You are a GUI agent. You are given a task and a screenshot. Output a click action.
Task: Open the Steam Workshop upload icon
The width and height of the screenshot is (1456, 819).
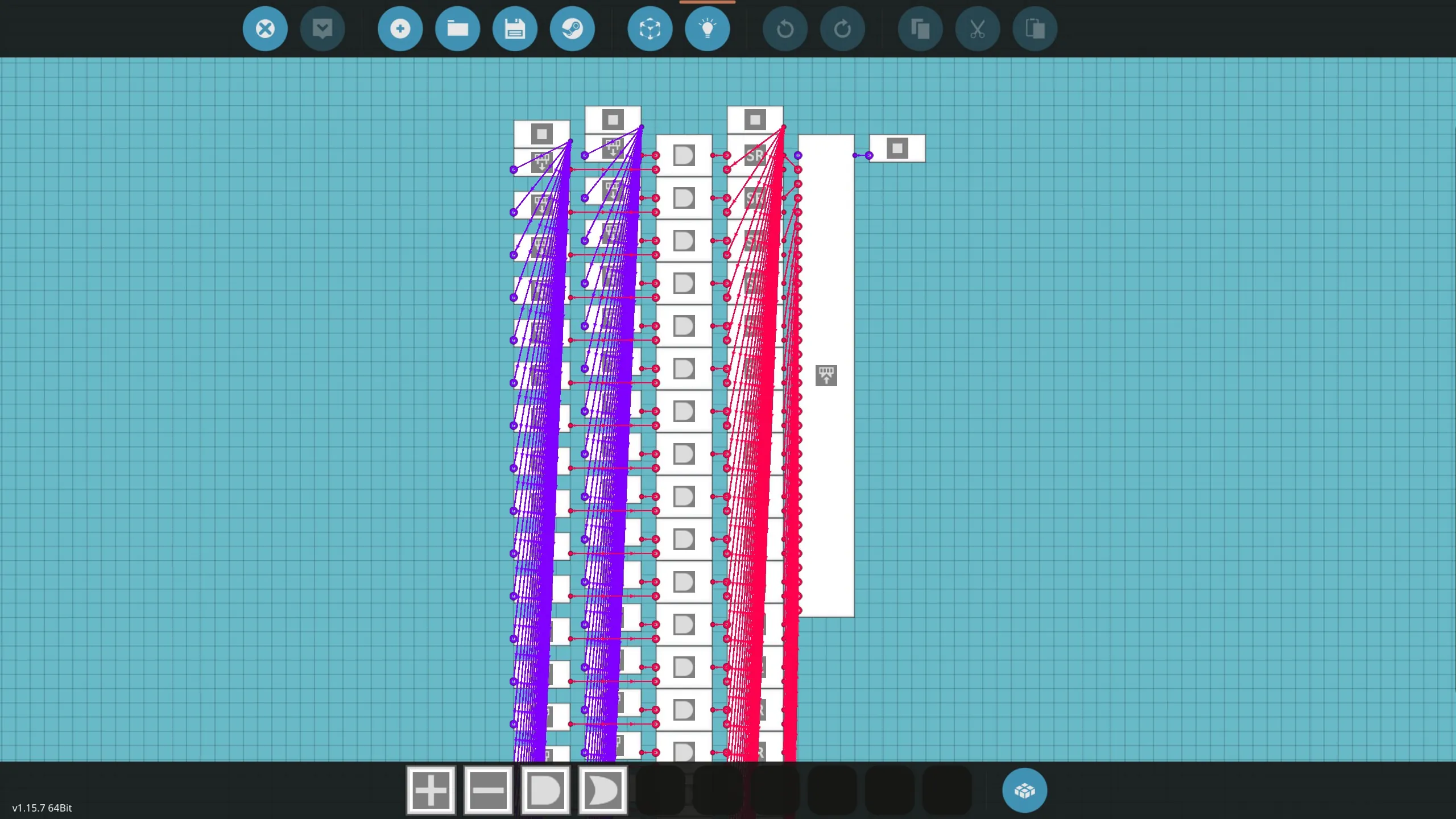pyautogui.click(x=572, y=28)
